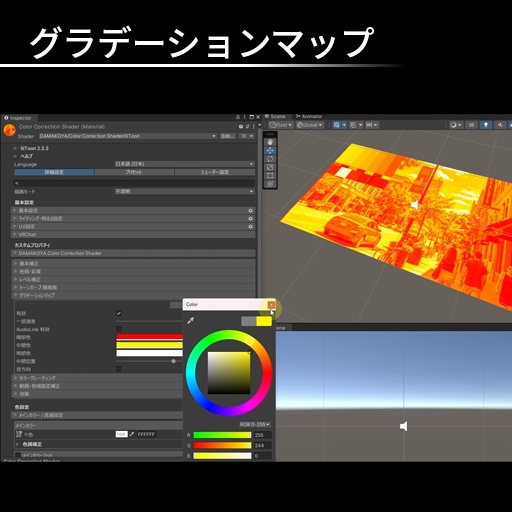The height and width of the screenshot is (512, 512).
Task: Click the eyedropper next to HDR main color
Action: tap(132, 434)
